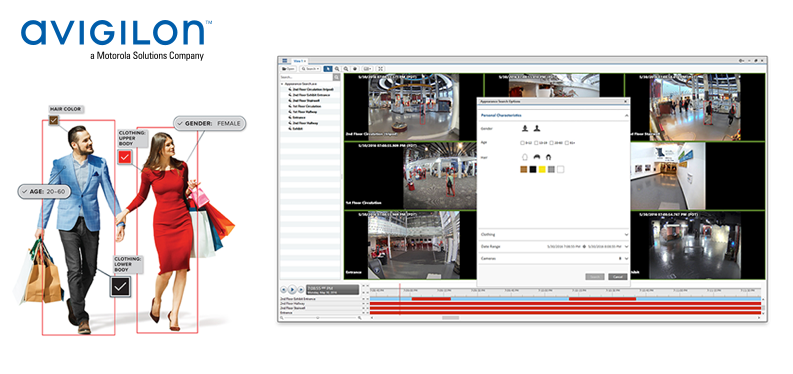Select 2nd Floor Stairwell camera in tree
The width and height of the screenshot is (793, 374).
coord(305,101)
